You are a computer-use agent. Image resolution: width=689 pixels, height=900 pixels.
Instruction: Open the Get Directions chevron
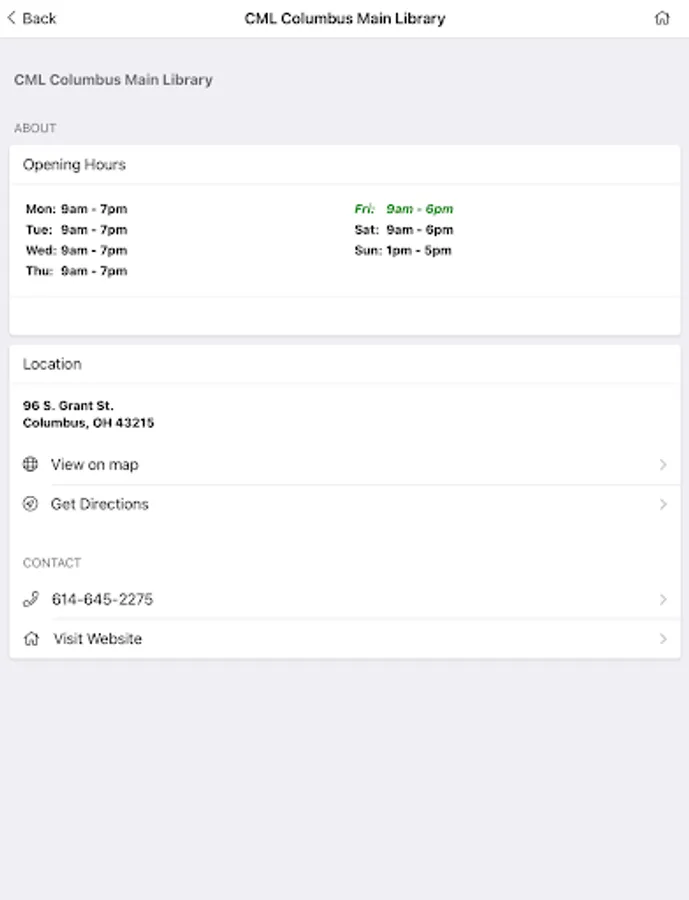click(x=663, y=504)
